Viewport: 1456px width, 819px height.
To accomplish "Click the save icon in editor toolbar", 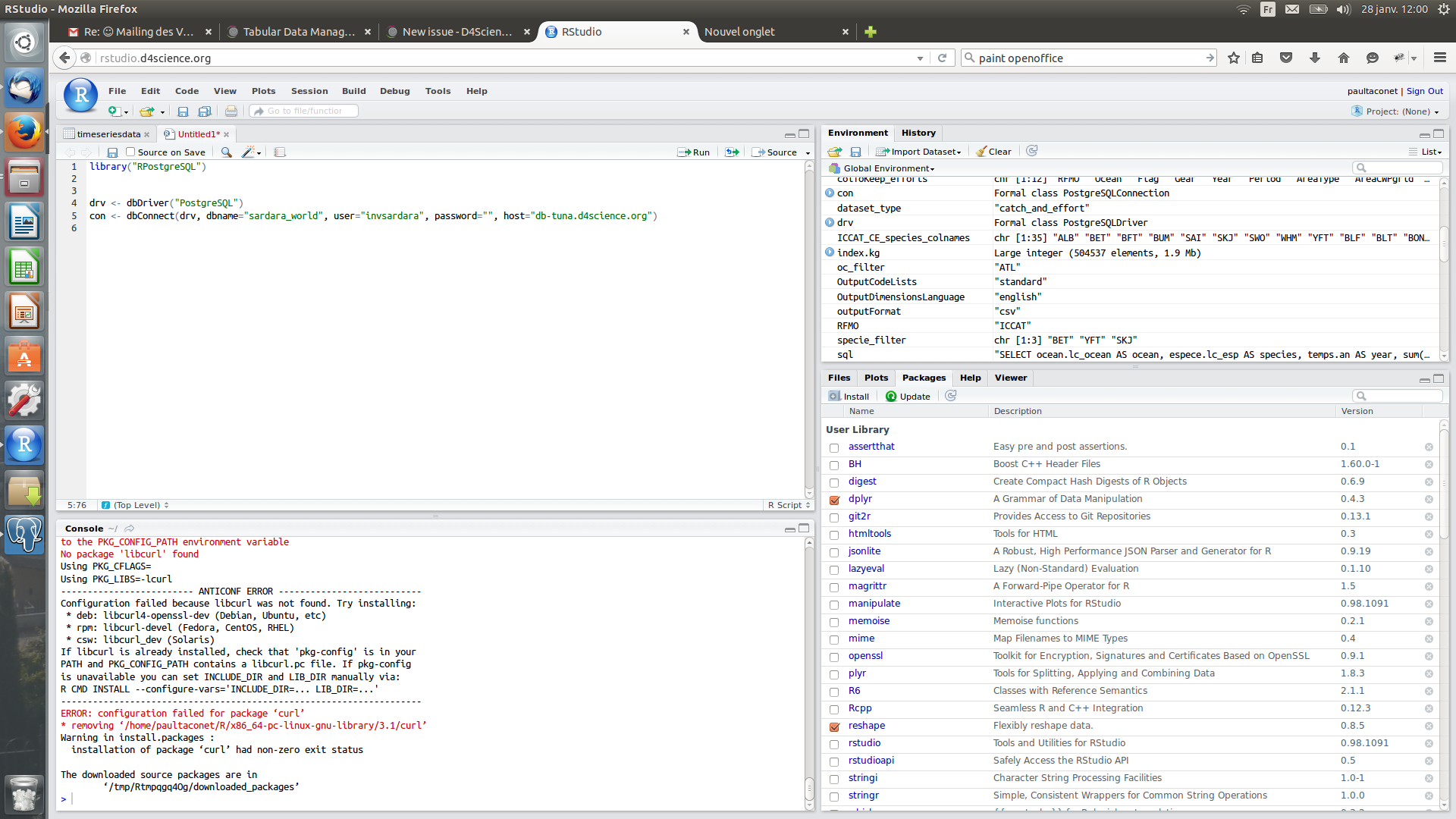I will (x=112, y=152).
